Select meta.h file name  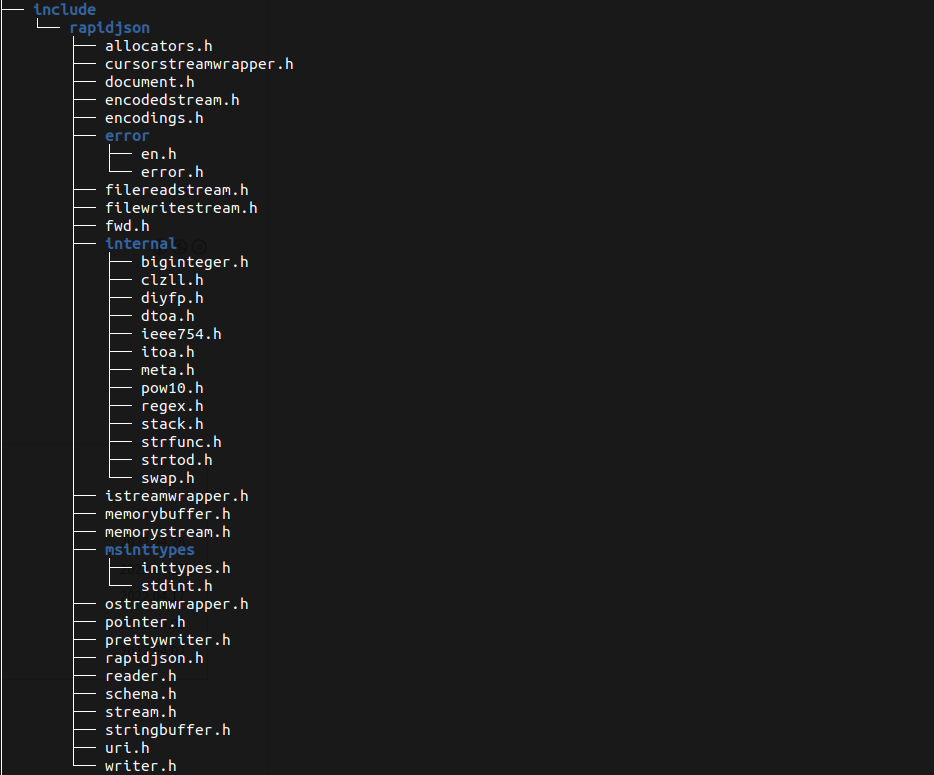[167, 370]
